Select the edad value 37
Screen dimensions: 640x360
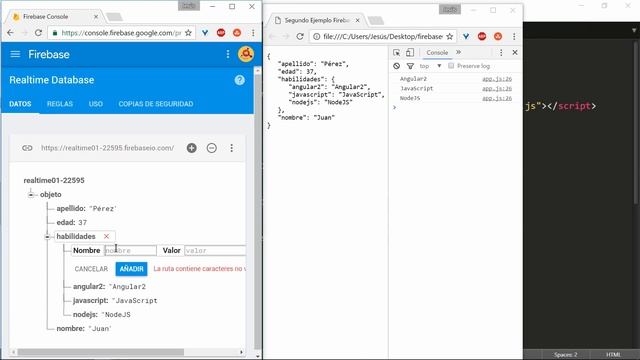[x=82, y=222]
